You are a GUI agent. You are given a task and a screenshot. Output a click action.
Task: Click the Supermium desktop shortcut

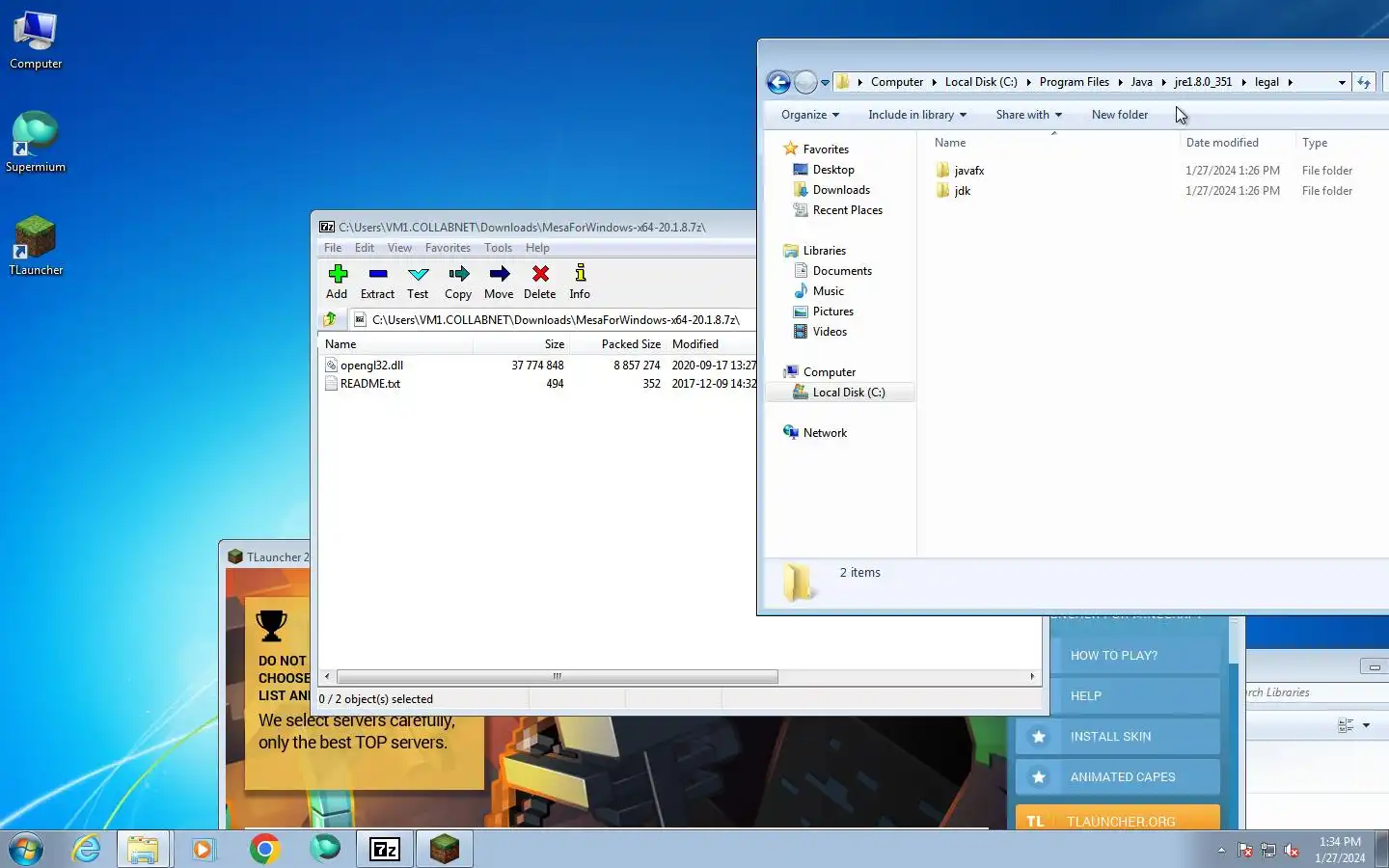(x=36, y=143)
